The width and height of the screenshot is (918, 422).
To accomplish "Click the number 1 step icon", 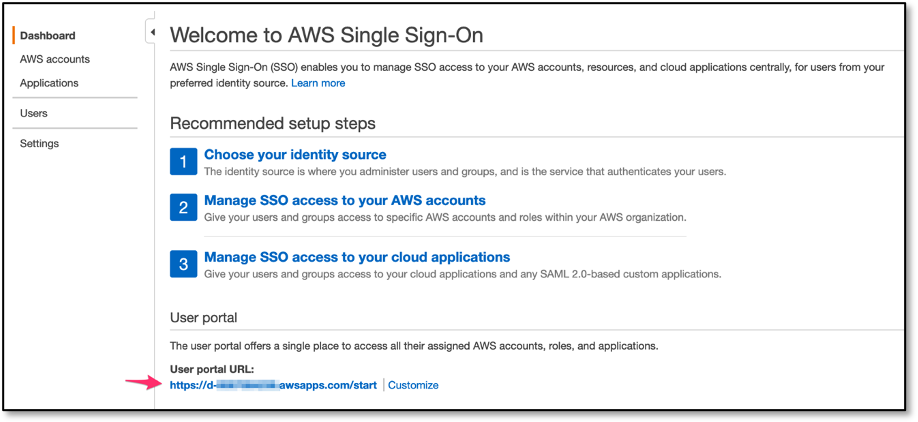I will click(183, 162).
